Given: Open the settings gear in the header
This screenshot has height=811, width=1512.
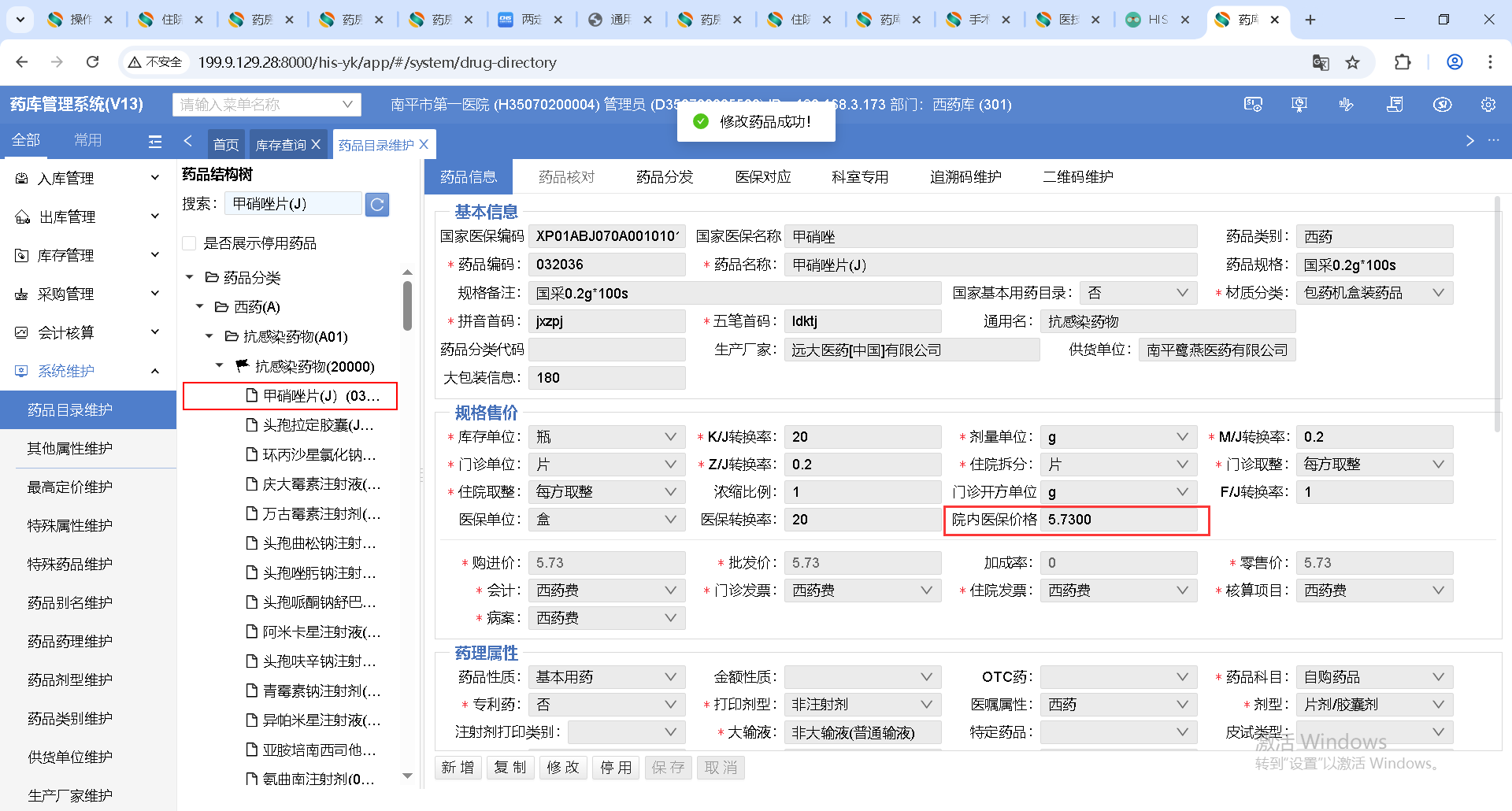Looking at the screenshot, I should pos(1488,105).
